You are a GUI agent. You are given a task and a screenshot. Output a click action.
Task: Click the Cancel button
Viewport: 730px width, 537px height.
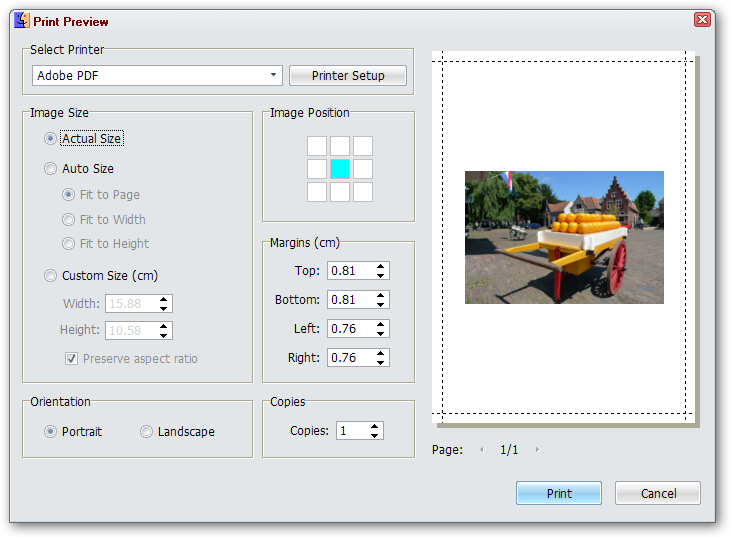[658, 493]
